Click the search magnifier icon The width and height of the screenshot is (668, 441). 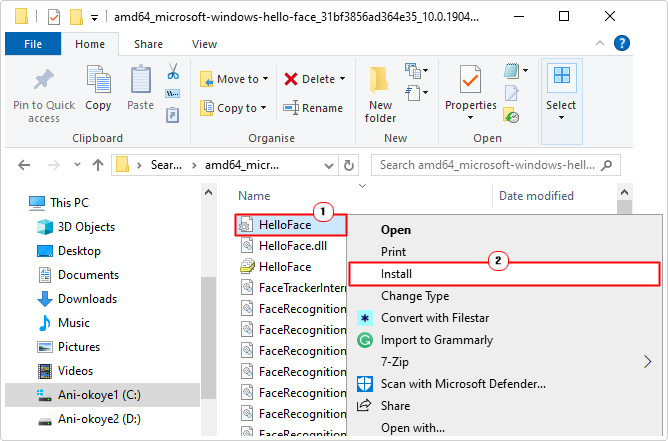click(x=606, y=165)
